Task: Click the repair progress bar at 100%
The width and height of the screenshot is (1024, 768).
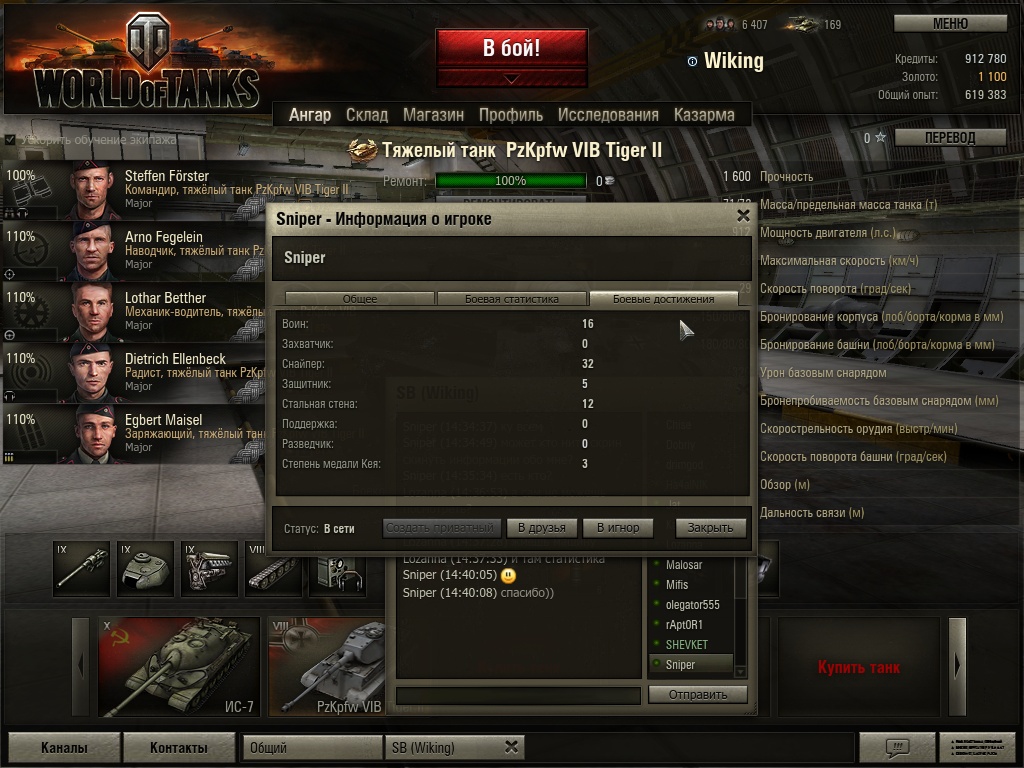Action: point(511,181)
